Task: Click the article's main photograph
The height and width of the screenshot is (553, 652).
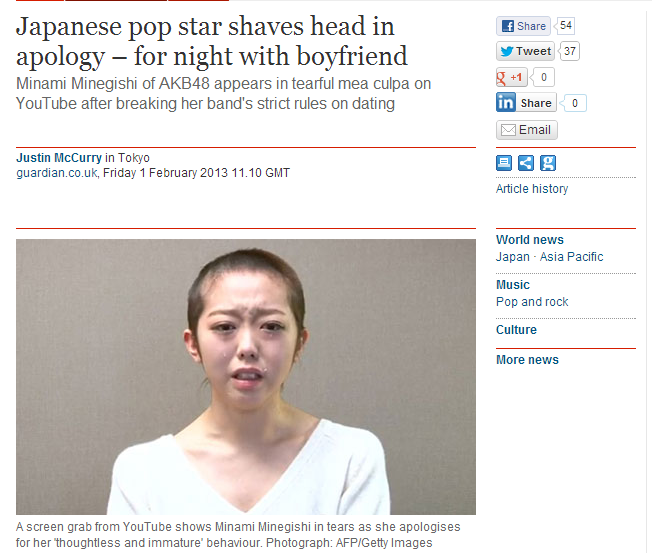Action: [x=246, y=377]
